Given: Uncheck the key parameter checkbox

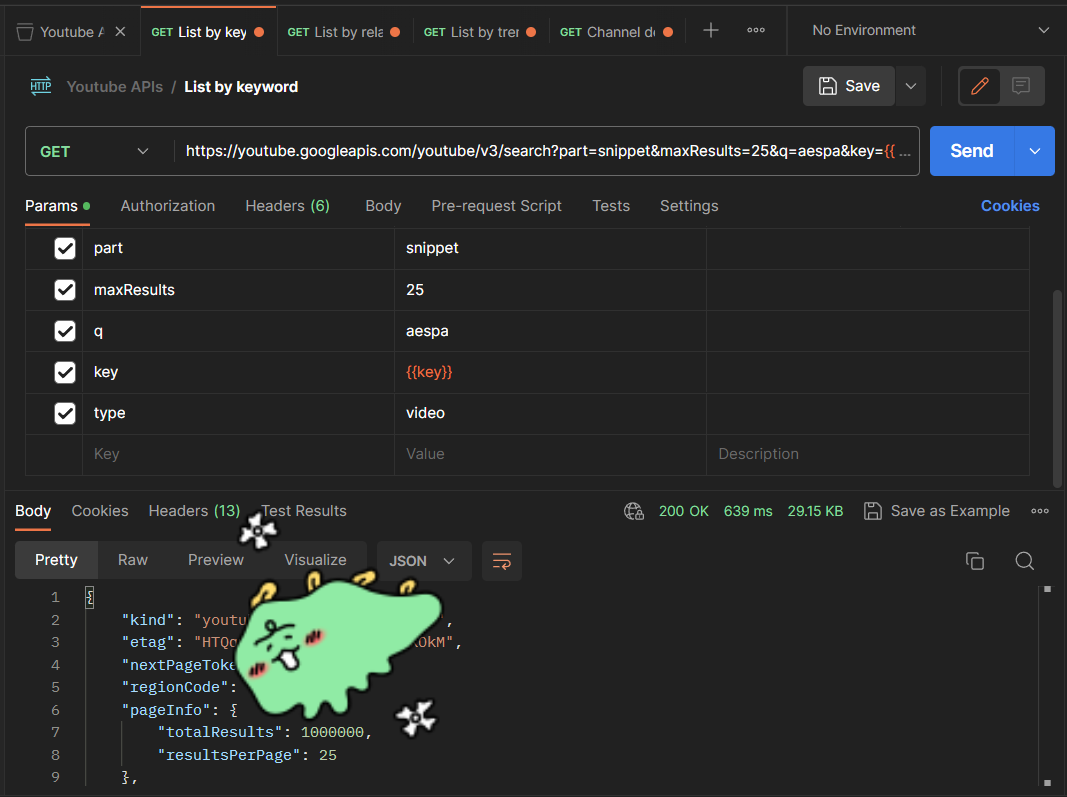Looking at the screenshot, I should (65, 372).
